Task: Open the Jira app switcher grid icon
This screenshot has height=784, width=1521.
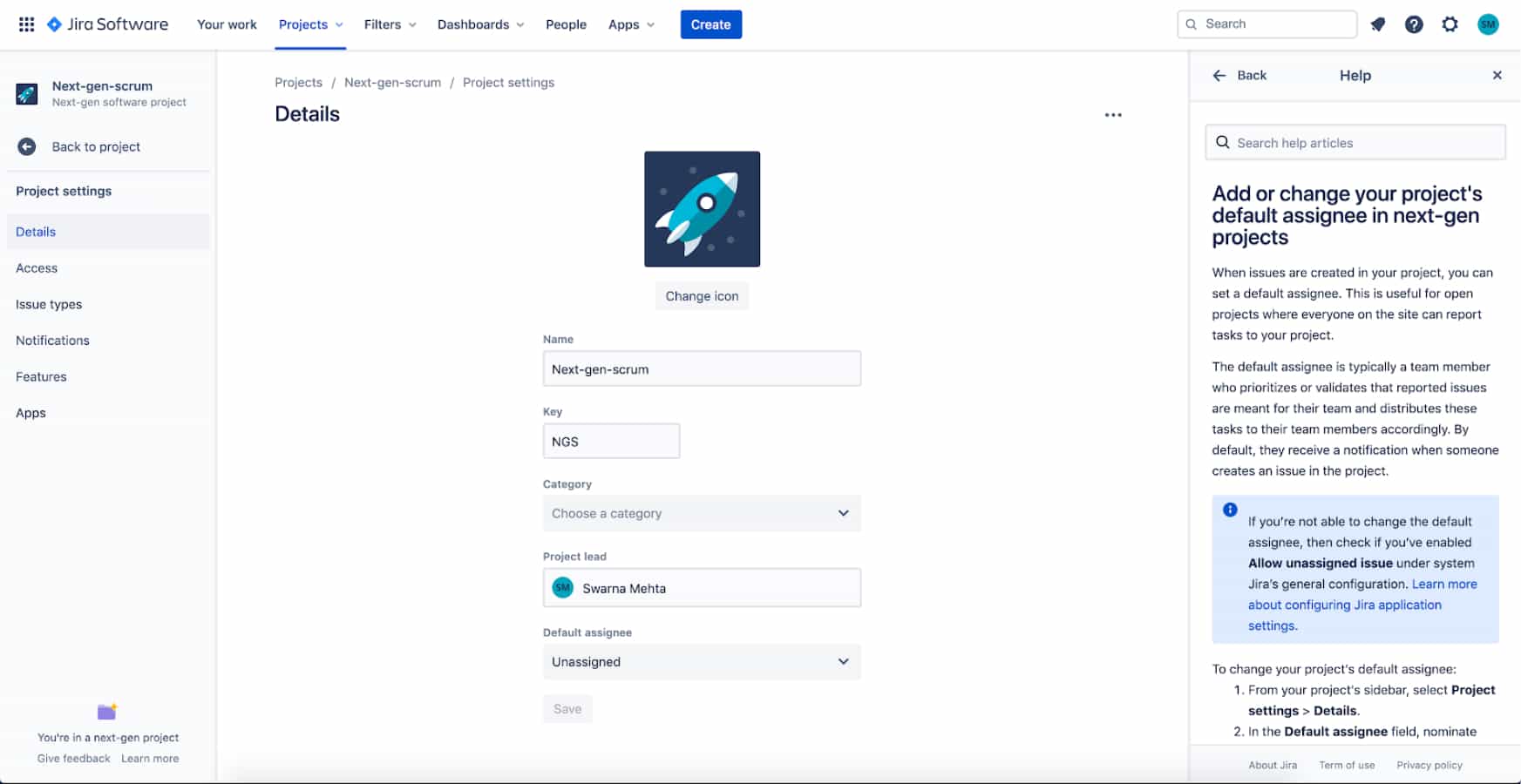Action: [26, 24]
